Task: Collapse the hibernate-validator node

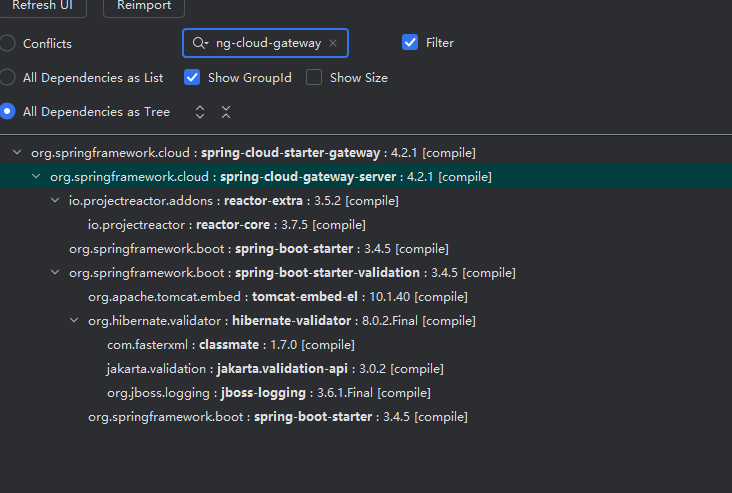Action: click(75, 321)
